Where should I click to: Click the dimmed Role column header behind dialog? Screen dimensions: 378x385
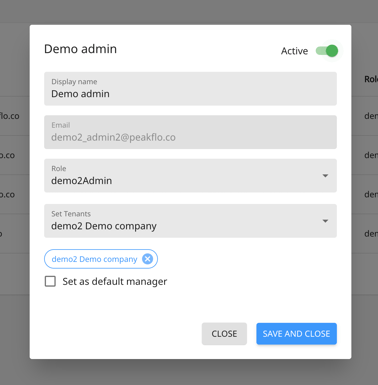(x=371, y=79)
